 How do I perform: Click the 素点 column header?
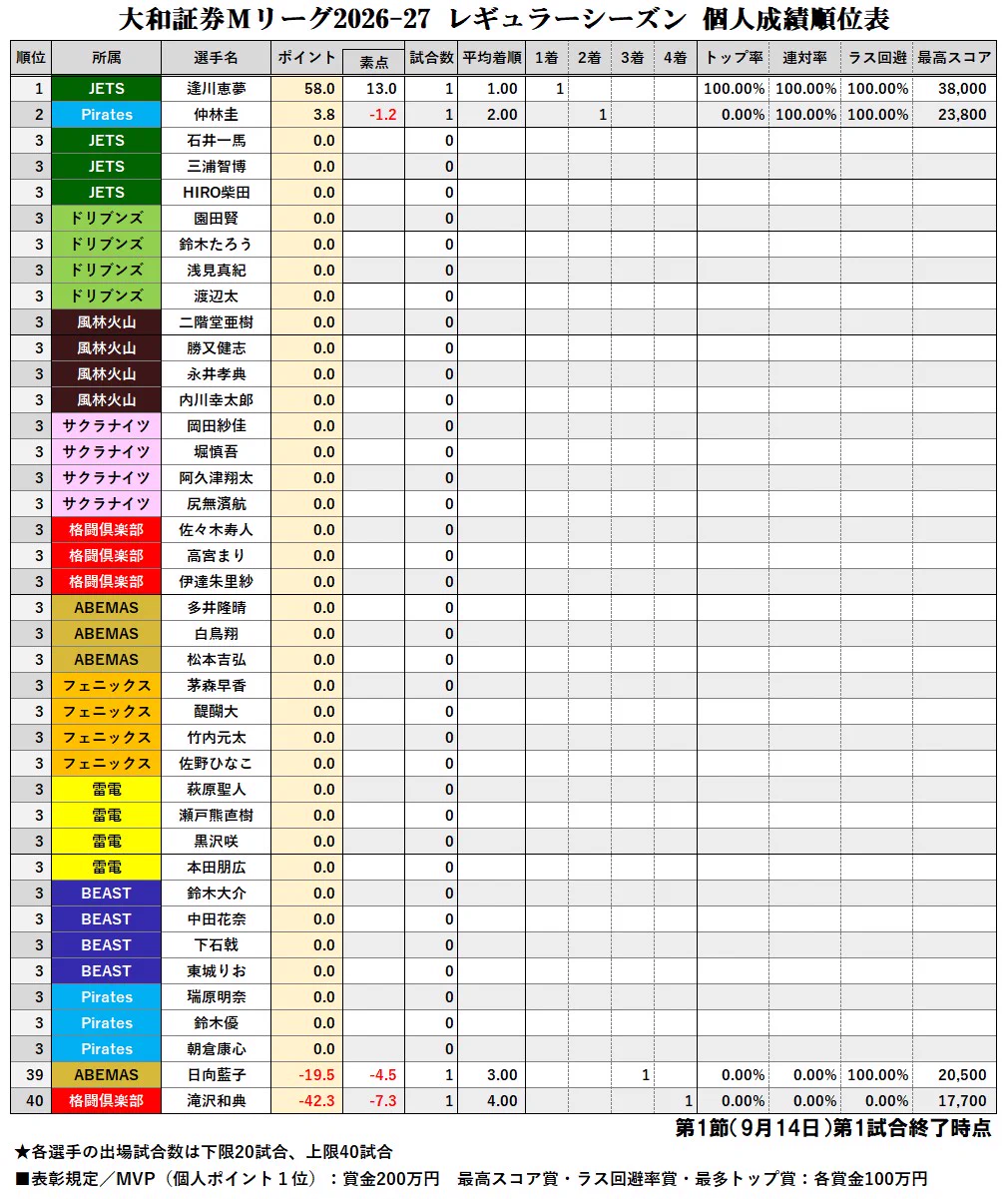coord(373,62)
